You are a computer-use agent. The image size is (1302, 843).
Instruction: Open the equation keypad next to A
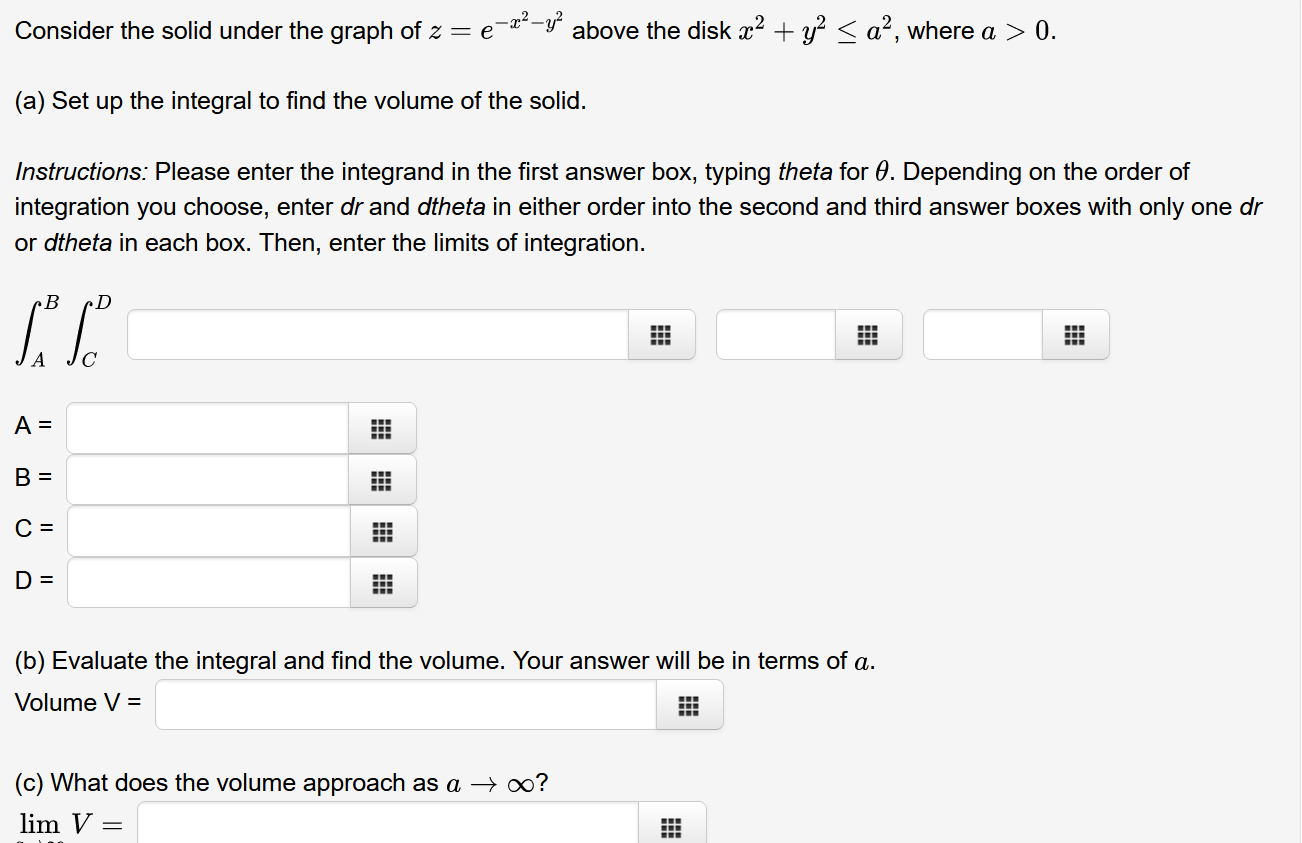(381, 428)
